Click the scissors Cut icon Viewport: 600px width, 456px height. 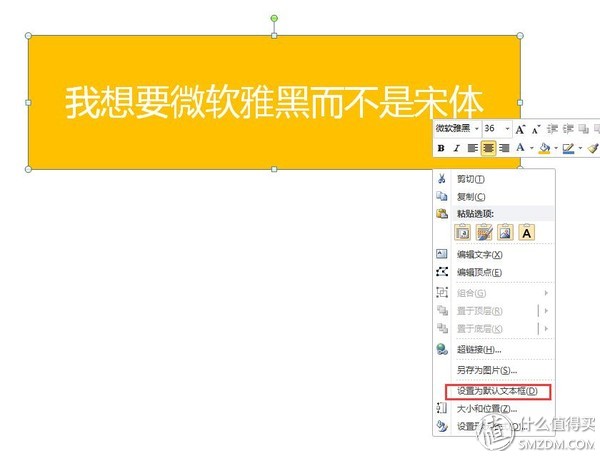[x=442, y=179]
